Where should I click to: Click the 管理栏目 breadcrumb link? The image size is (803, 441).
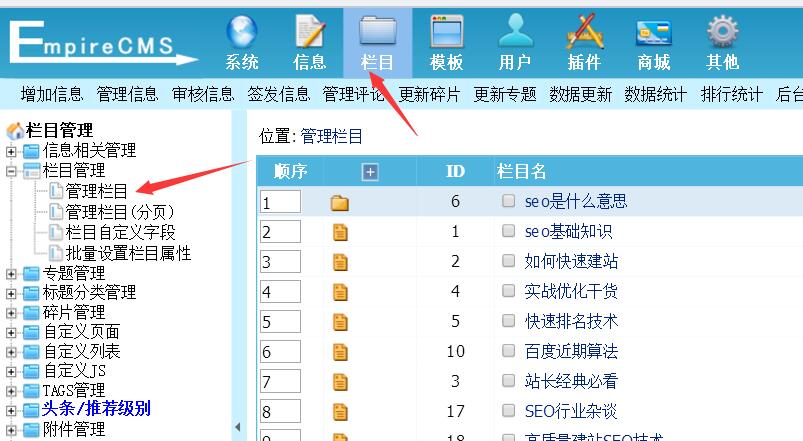331,136
